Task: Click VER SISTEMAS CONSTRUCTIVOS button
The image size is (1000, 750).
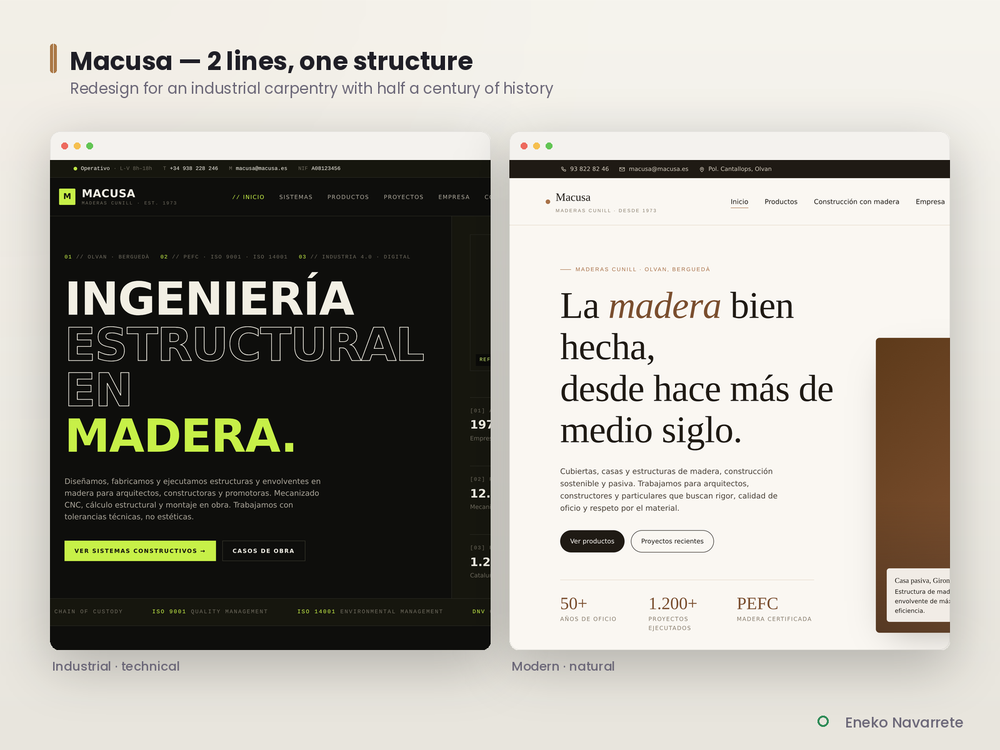Action: point(140,551)
